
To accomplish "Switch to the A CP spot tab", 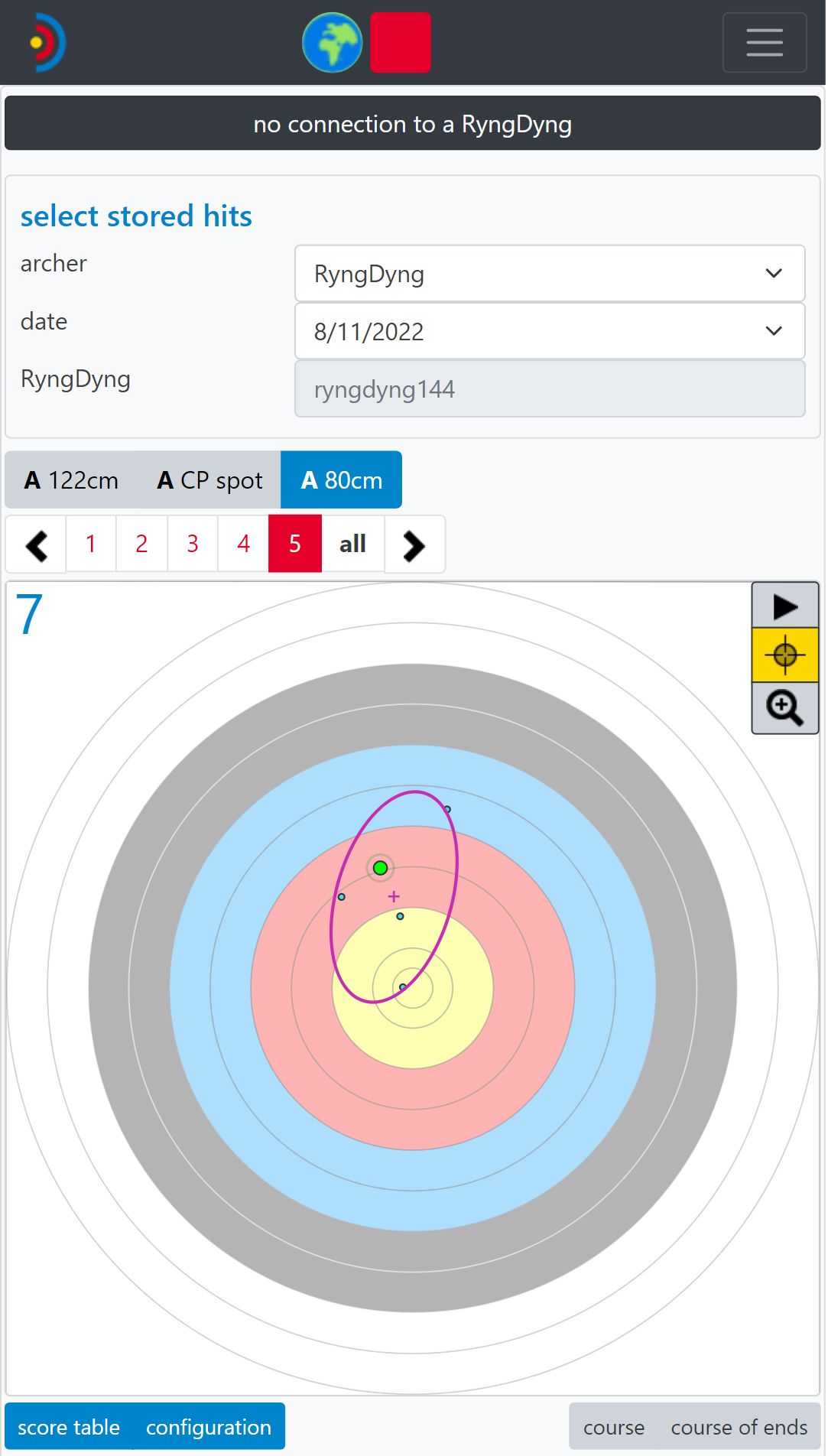I will [209, 480].
